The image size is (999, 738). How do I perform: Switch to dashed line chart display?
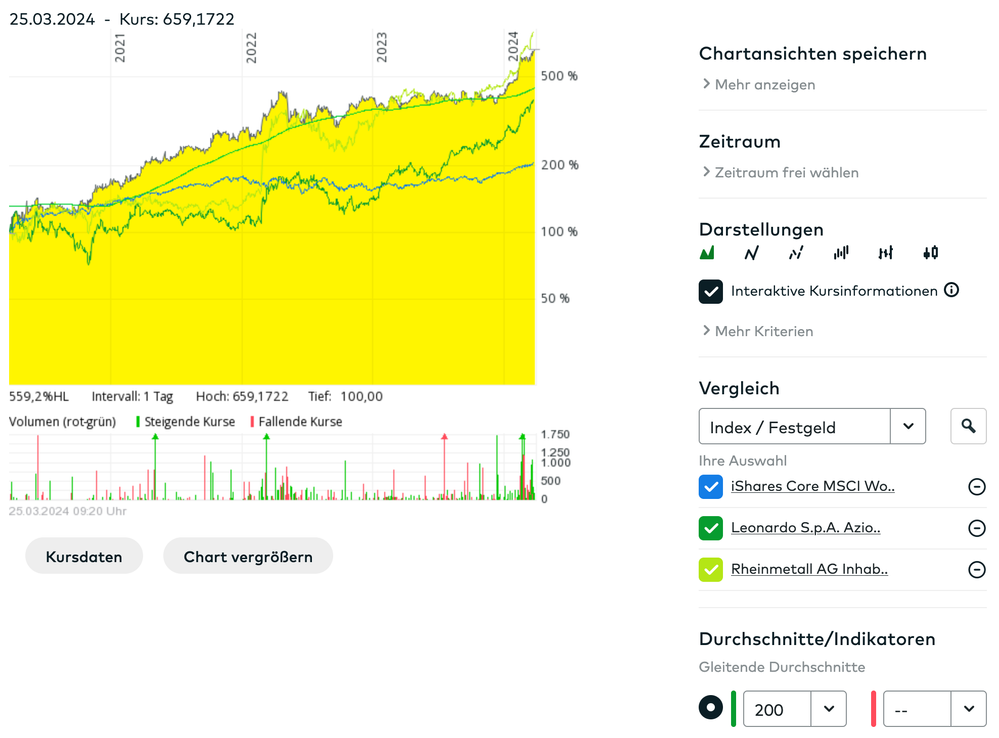tap(796, 253)
